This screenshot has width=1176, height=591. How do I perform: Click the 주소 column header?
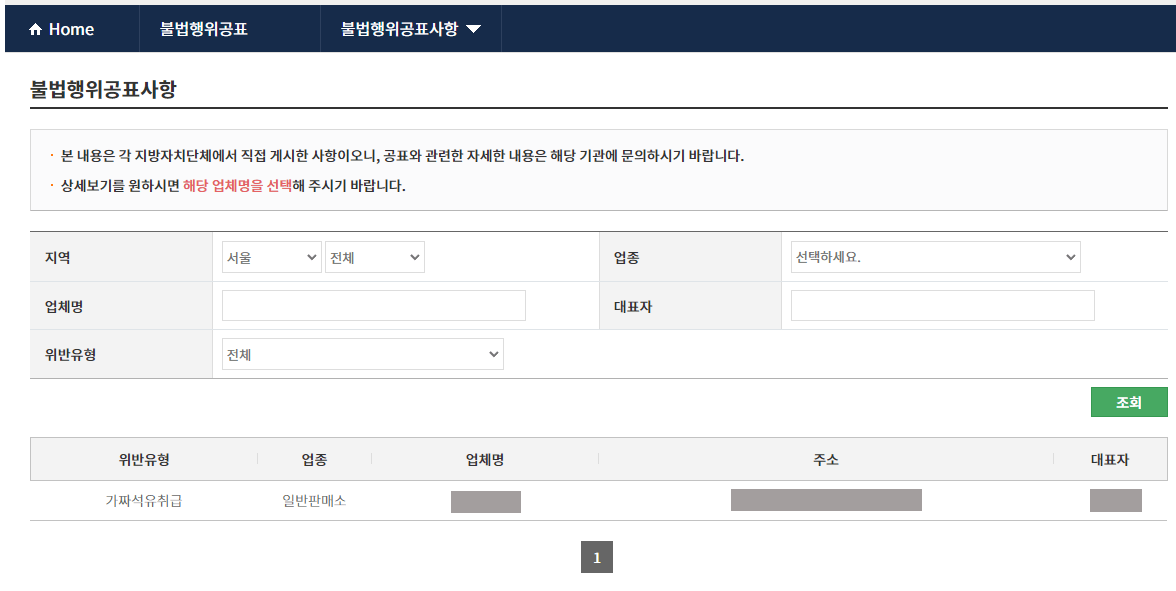pyautogui.click(x=827, y=459)
